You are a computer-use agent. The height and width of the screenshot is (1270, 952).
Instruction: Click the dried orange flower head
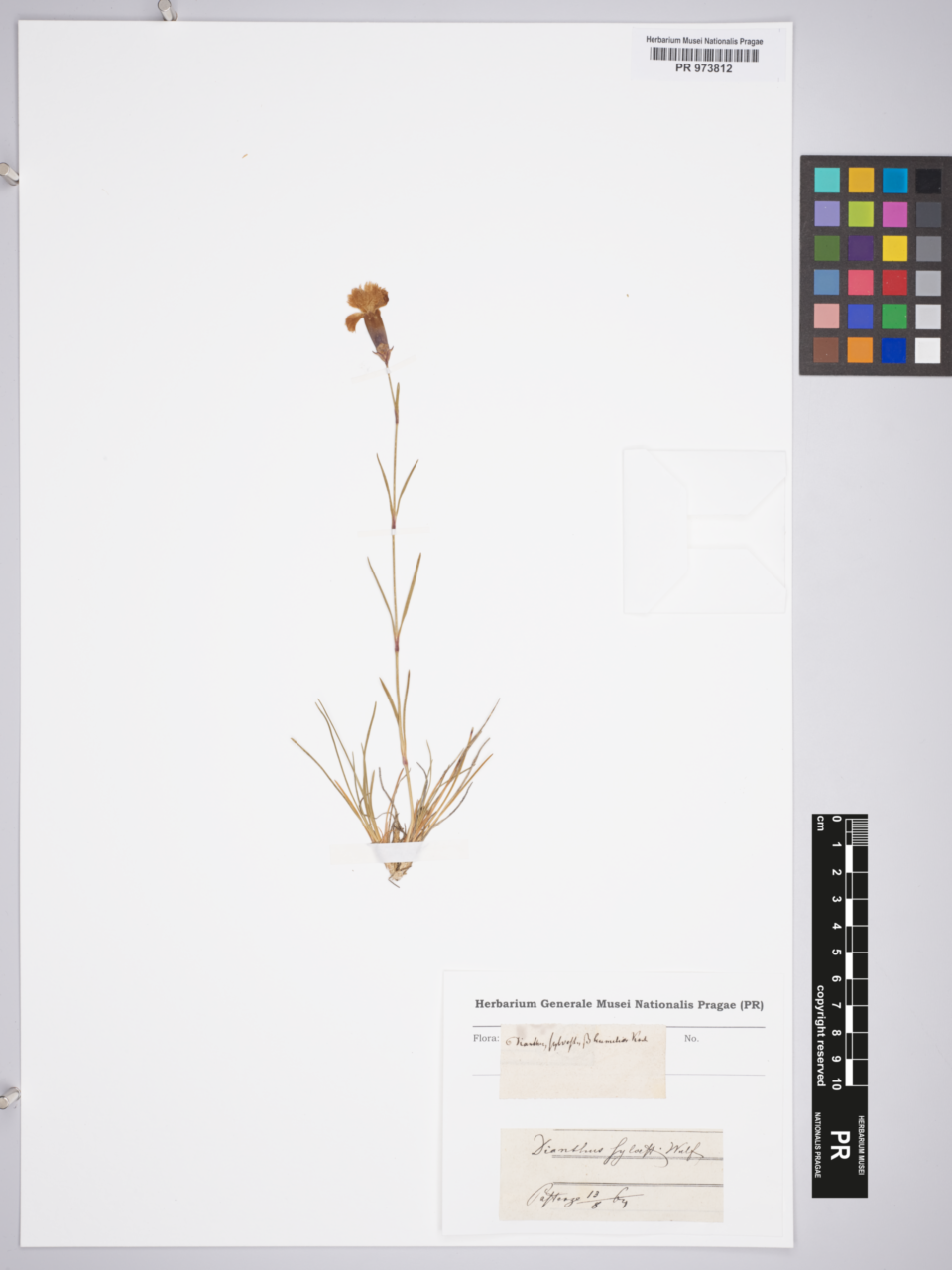tap(367, 306)
